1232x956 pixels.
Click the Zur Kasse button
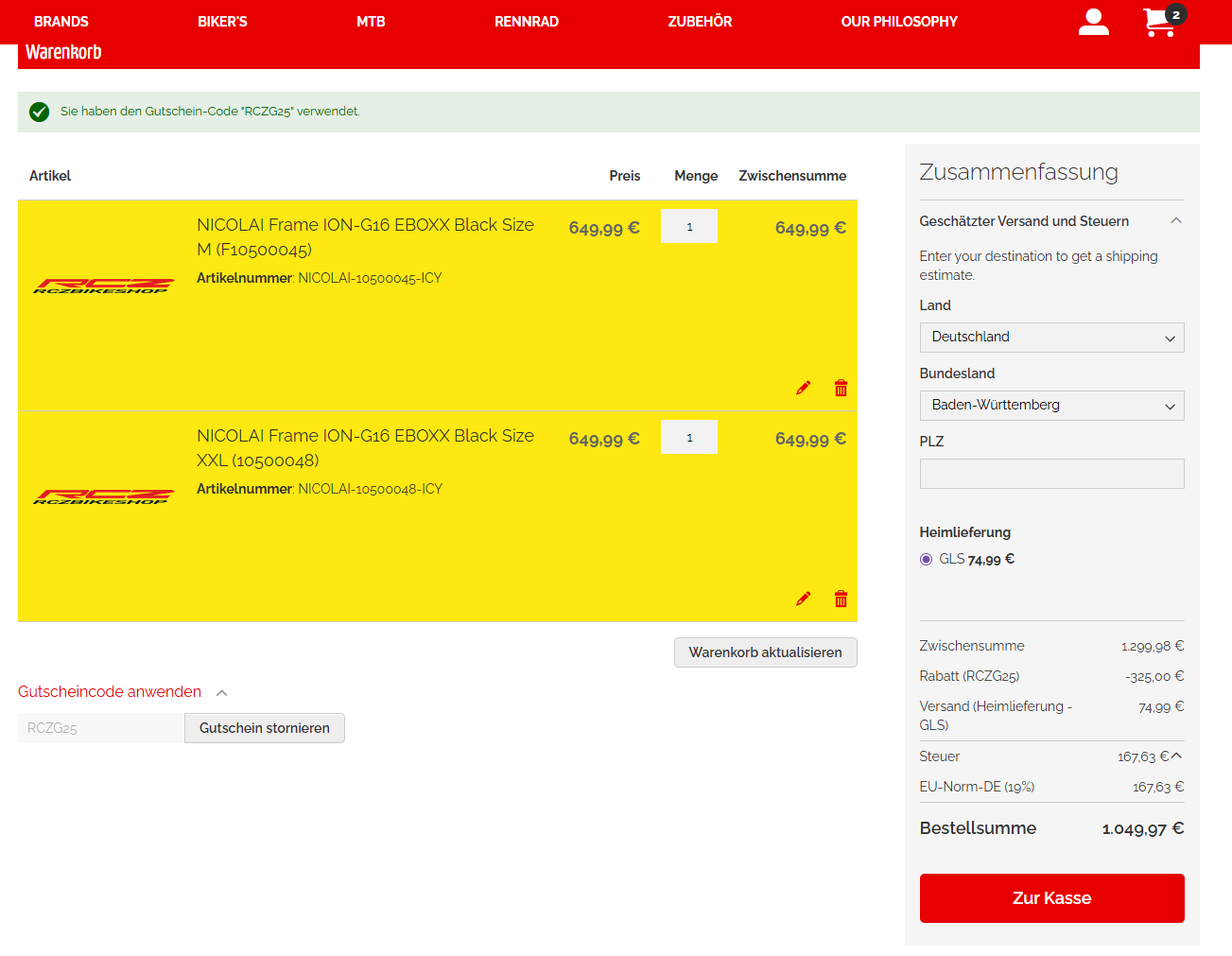[x=1051, y=898]
